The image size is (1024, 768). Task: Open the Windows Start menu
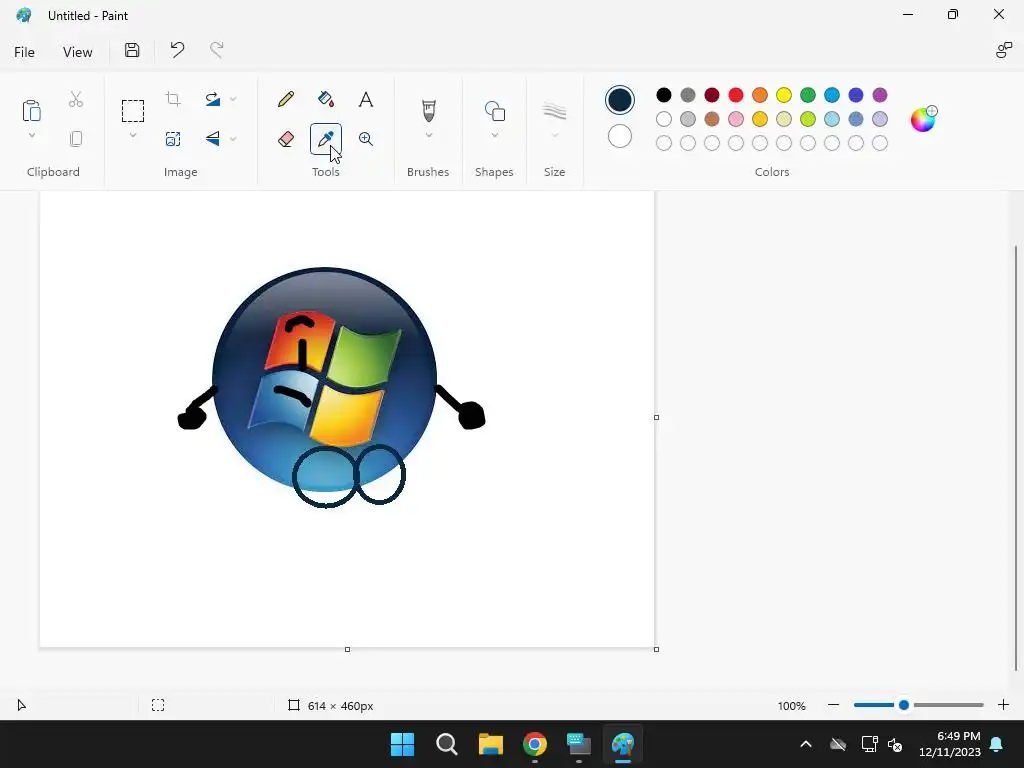tap(402, 744)
